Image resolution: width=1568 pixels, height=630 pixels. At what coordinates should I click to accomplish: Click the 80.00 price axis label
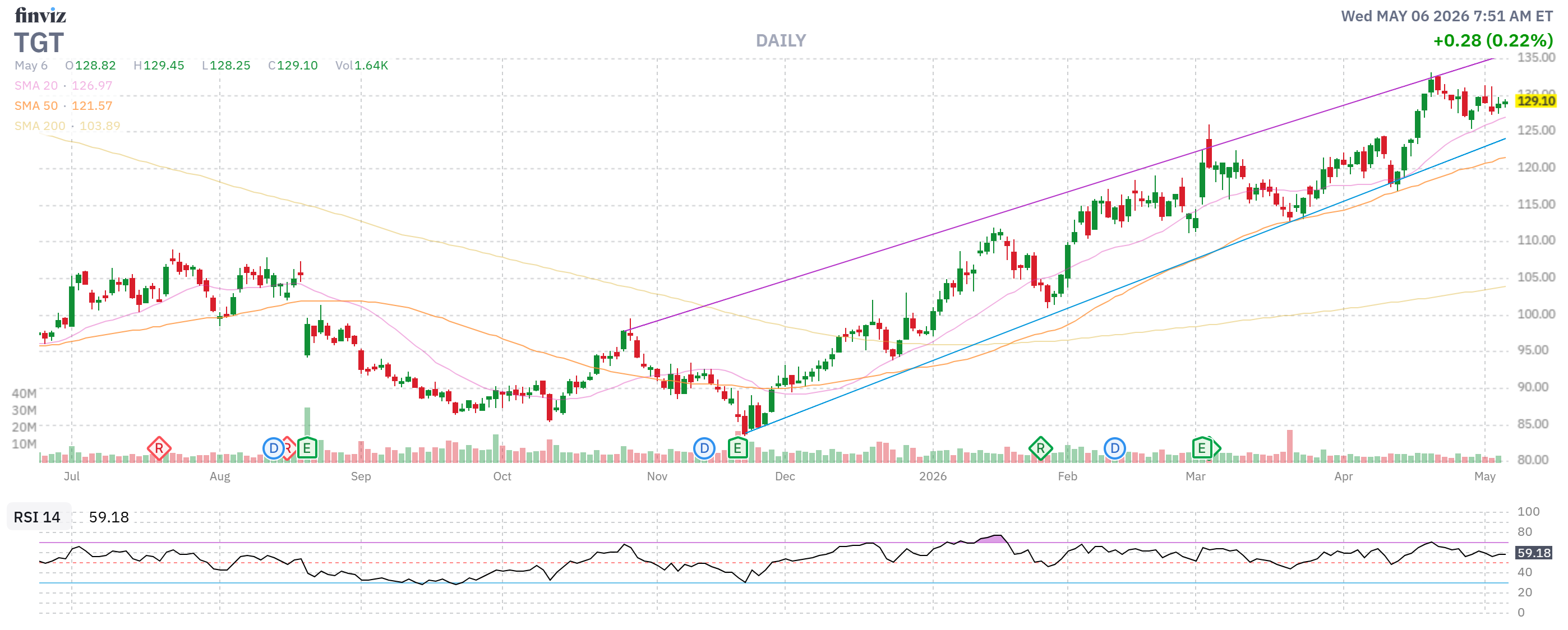click(1532, 460)
